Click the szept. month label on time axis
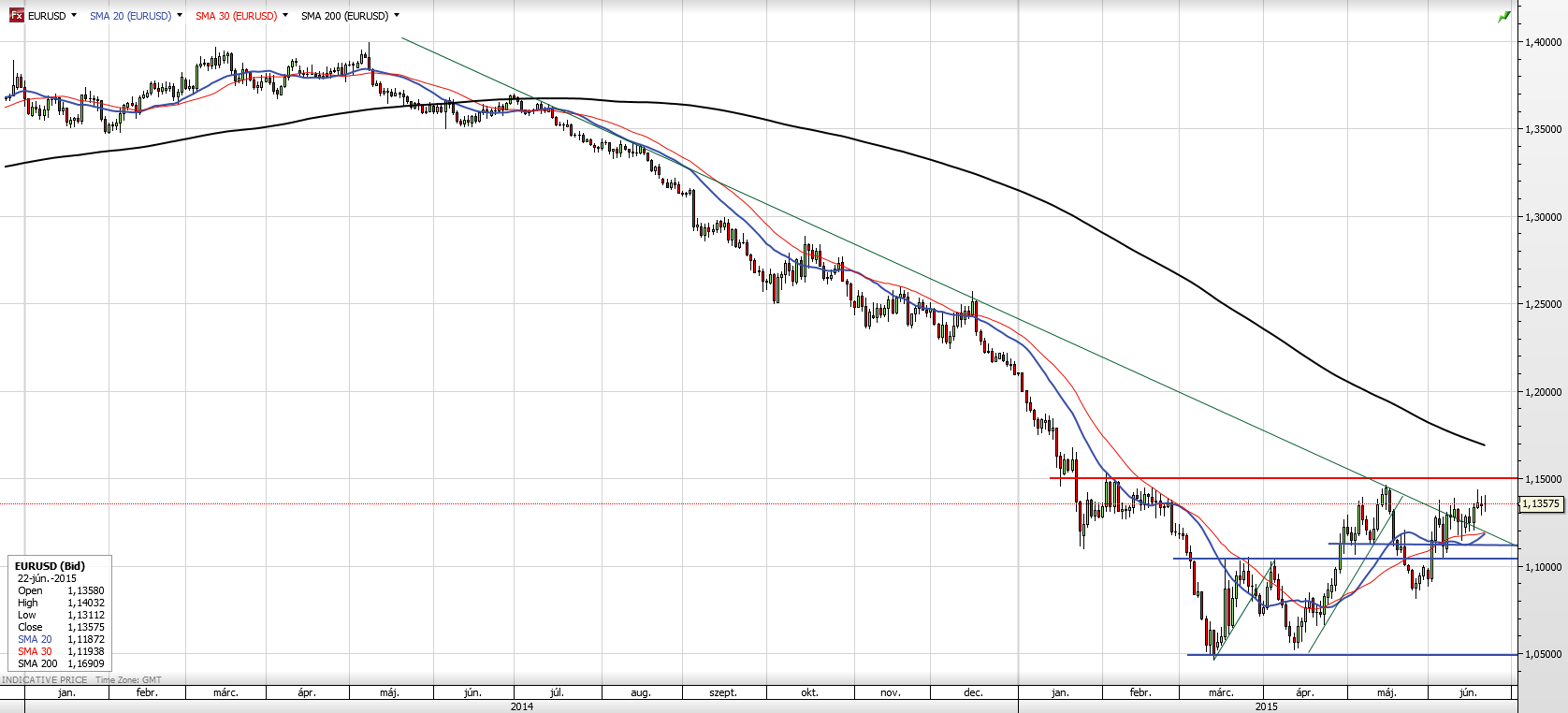This screenshot has width=1568, height=713. point(723,692)
